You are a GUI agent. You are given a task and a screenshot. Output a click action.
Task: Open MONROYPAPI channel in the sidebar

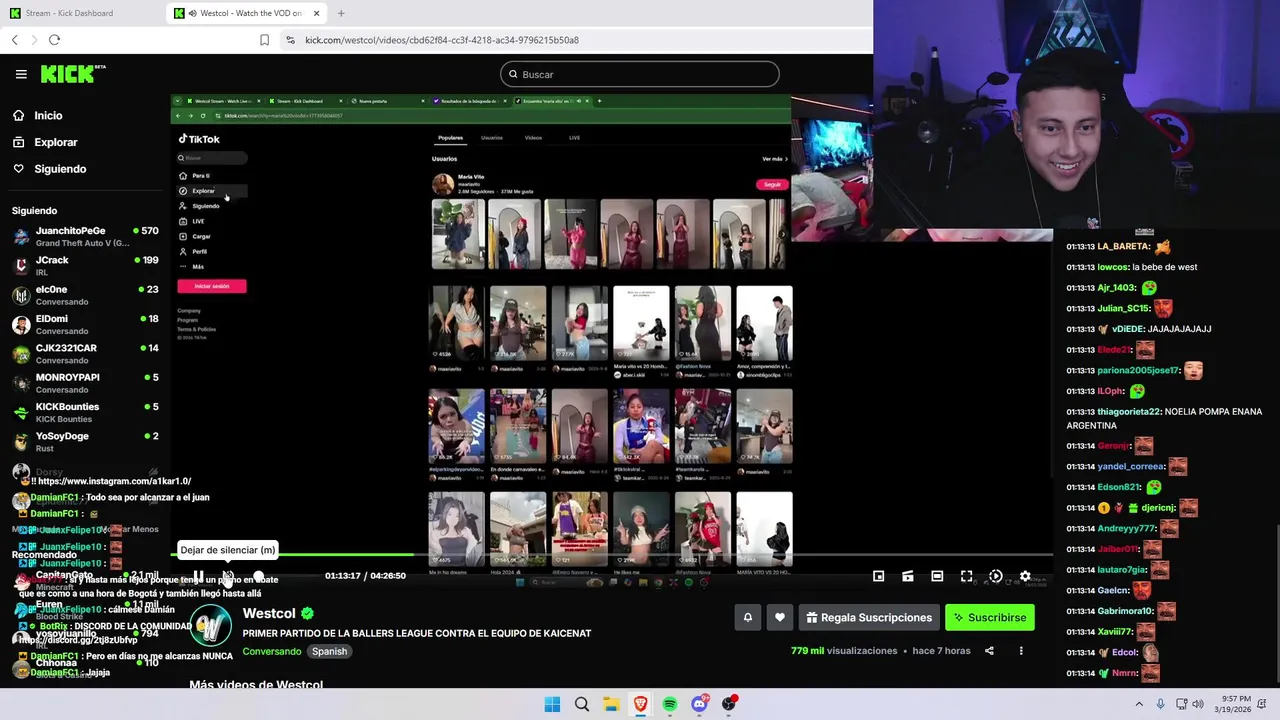coord(85,383)
